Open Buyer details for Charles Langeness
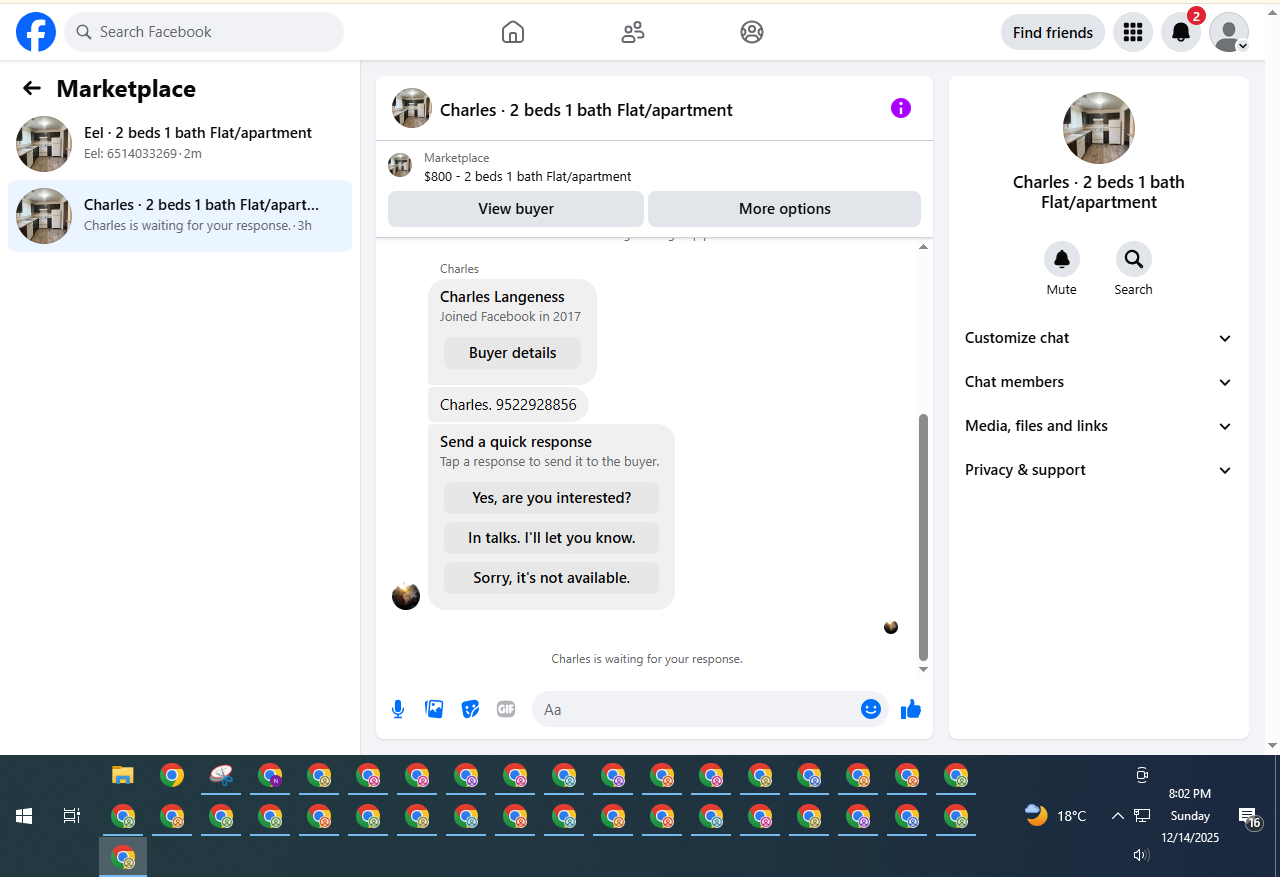 click(x=512, y=353)
